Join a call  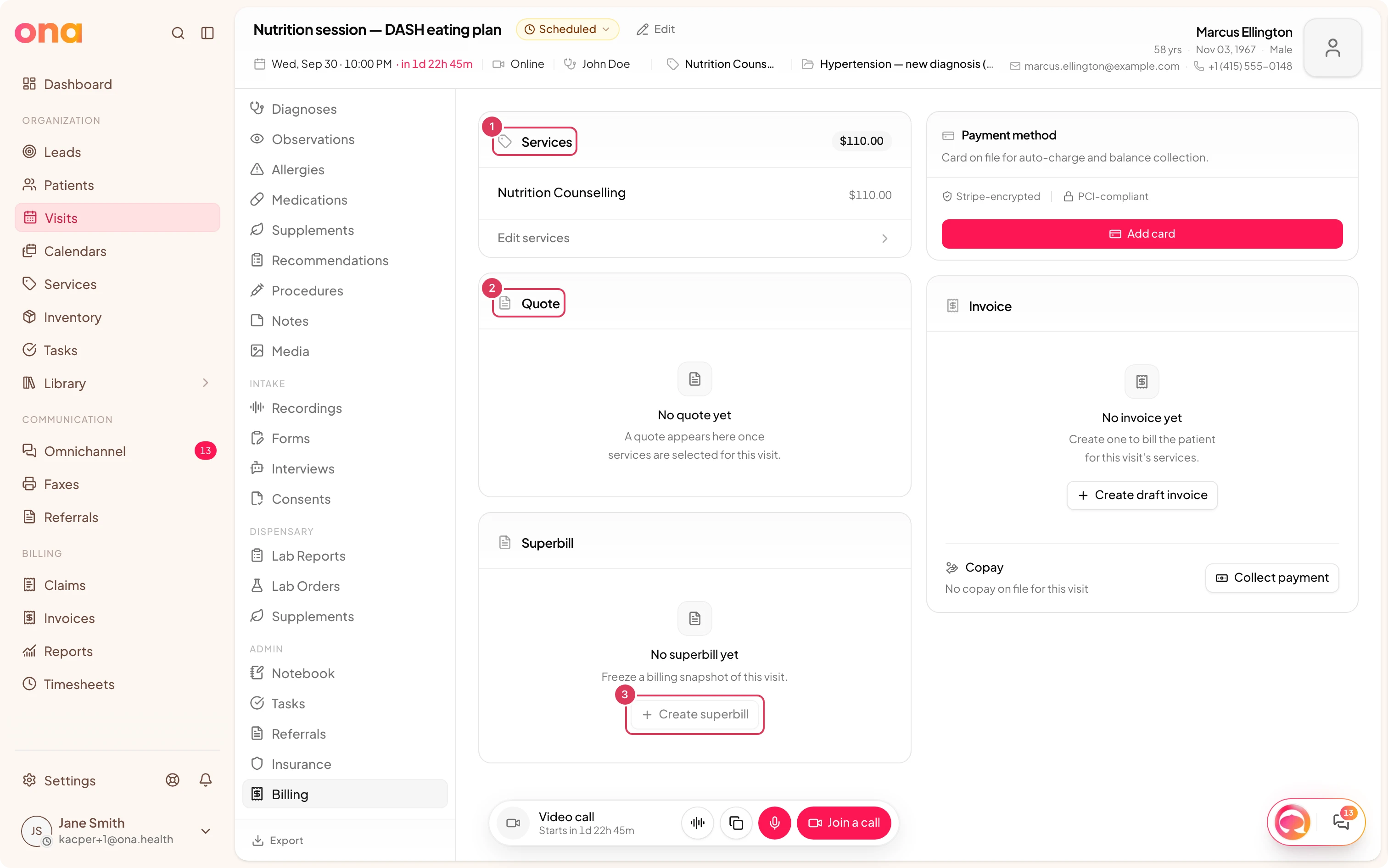coord(843,823)
